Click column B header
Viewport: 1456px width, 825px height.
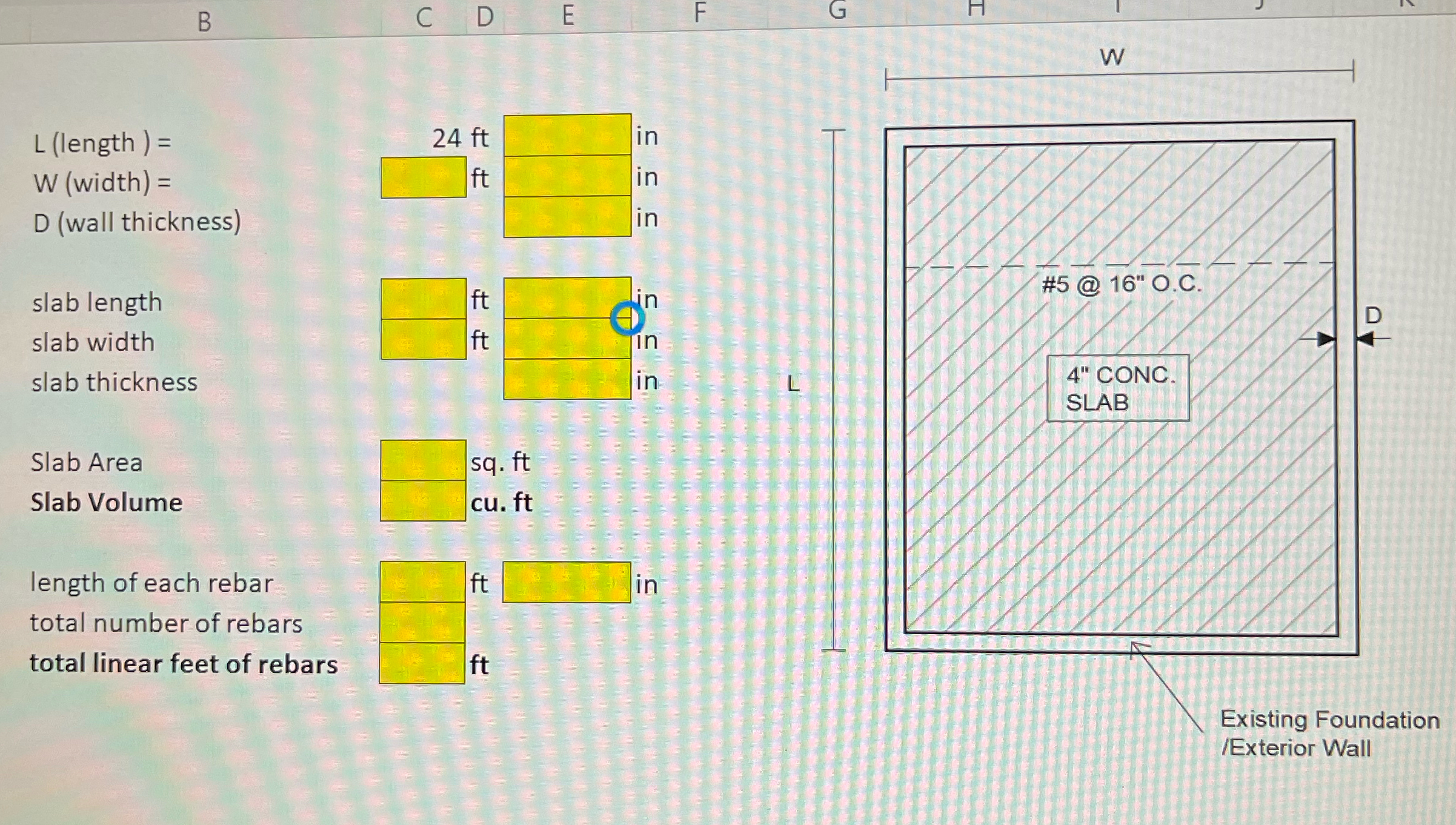click(x=204, y=22)
